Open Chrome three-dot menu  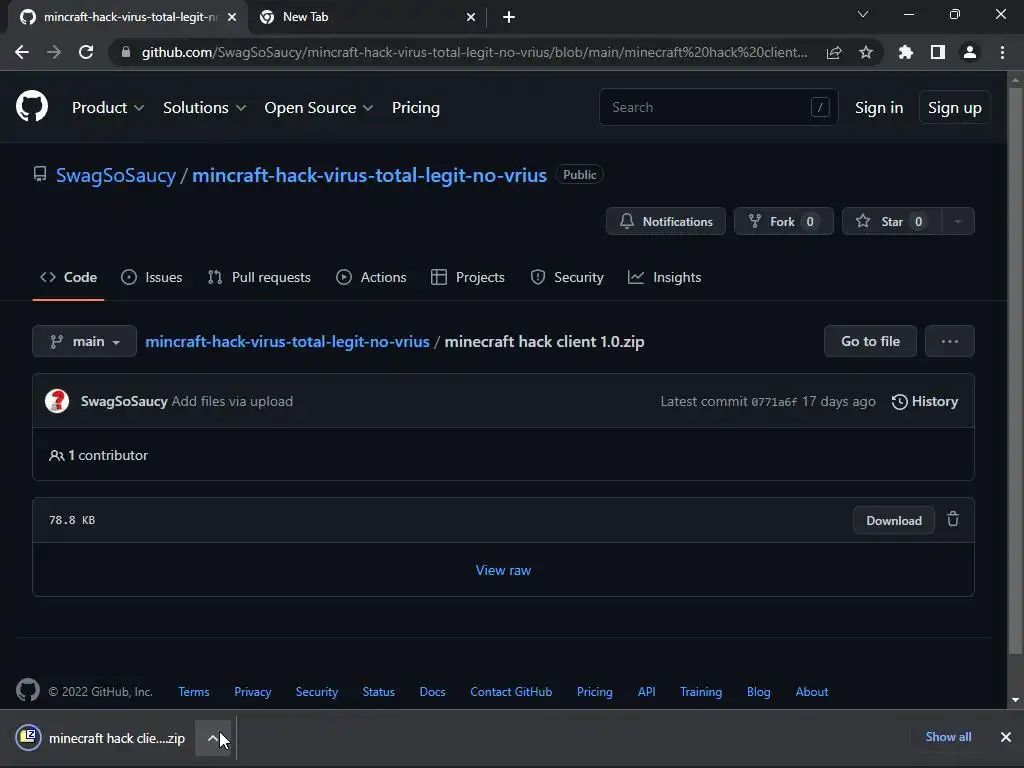pyautogui.click(x=1002, y=52)
